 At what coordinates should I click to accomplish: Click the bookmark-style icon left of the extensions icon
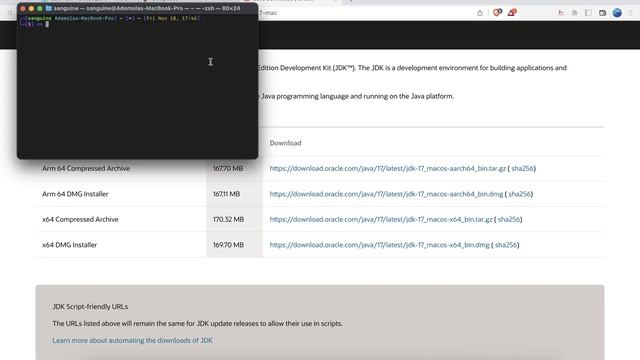(561, 13)
